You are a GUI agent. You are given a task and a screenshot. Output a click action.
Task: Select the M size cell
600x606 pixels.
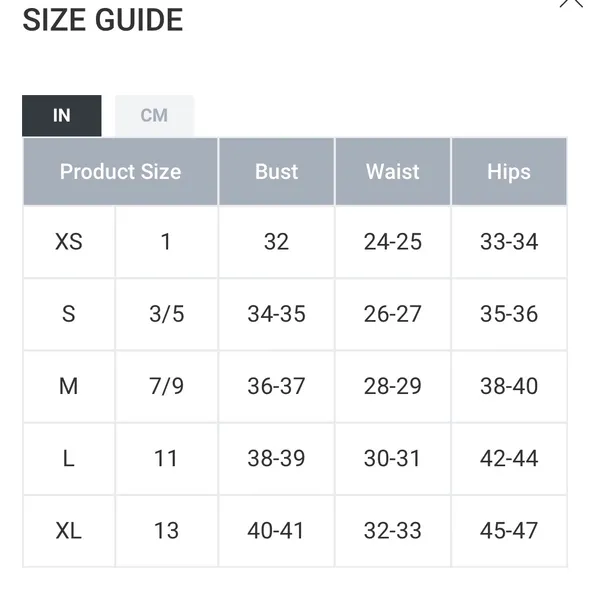point(69,386)
